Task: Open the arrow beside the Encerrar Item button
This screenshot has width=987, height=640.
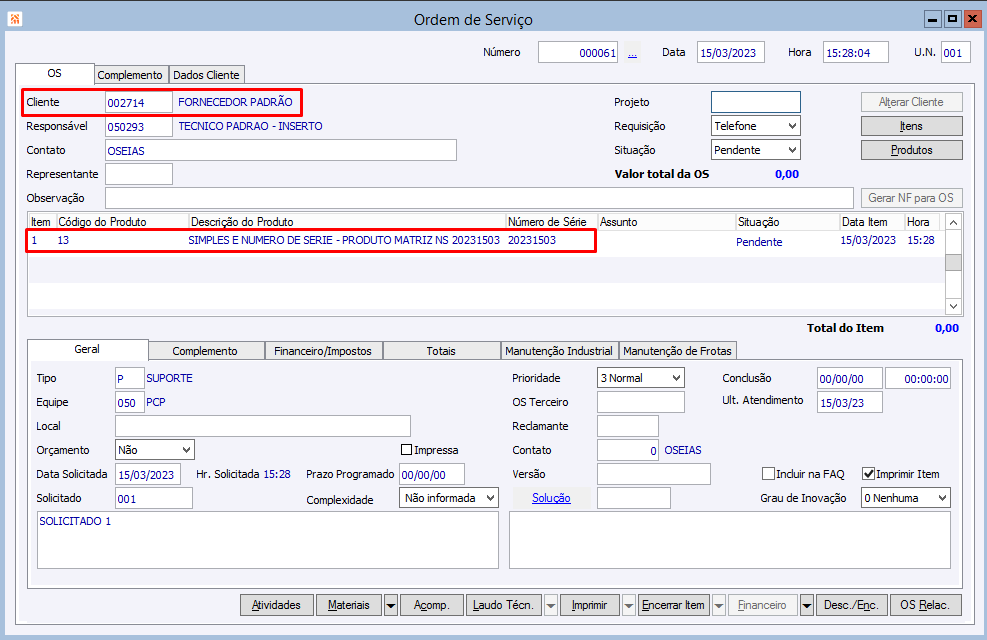Action: pyautogui.click(x=719, y=605)
